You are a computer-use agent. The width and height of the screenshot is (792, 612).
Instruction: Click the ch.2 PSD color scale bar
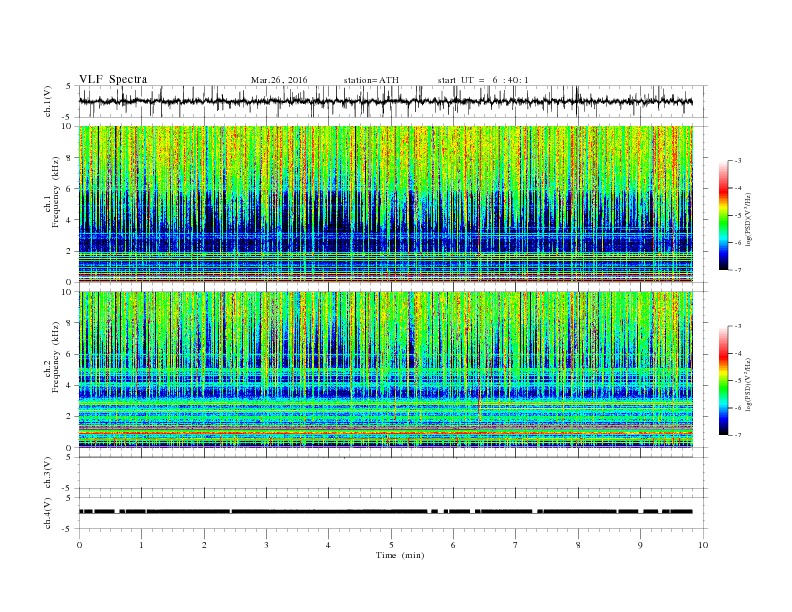(x=724, y=380)
